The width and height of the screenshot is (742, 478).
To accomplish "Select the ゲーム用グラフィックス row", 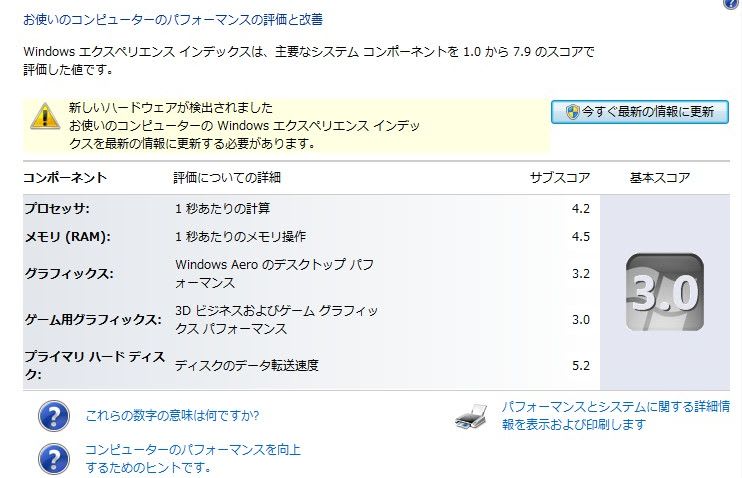I will [x=311, y=320].
